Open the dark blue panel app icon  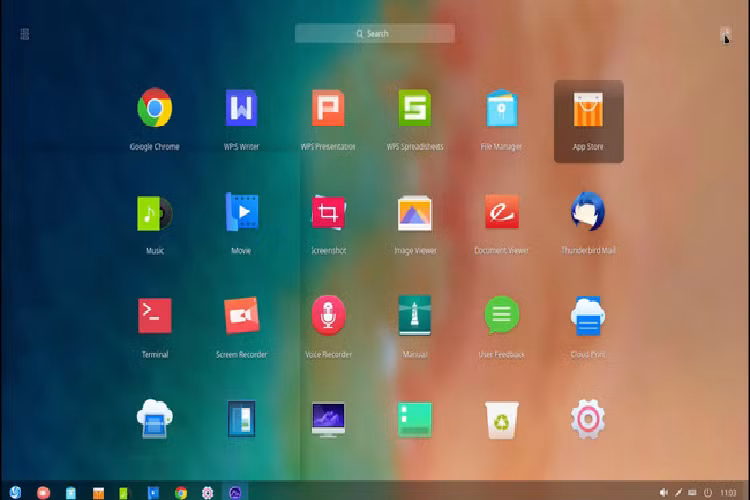pos(241,419)
